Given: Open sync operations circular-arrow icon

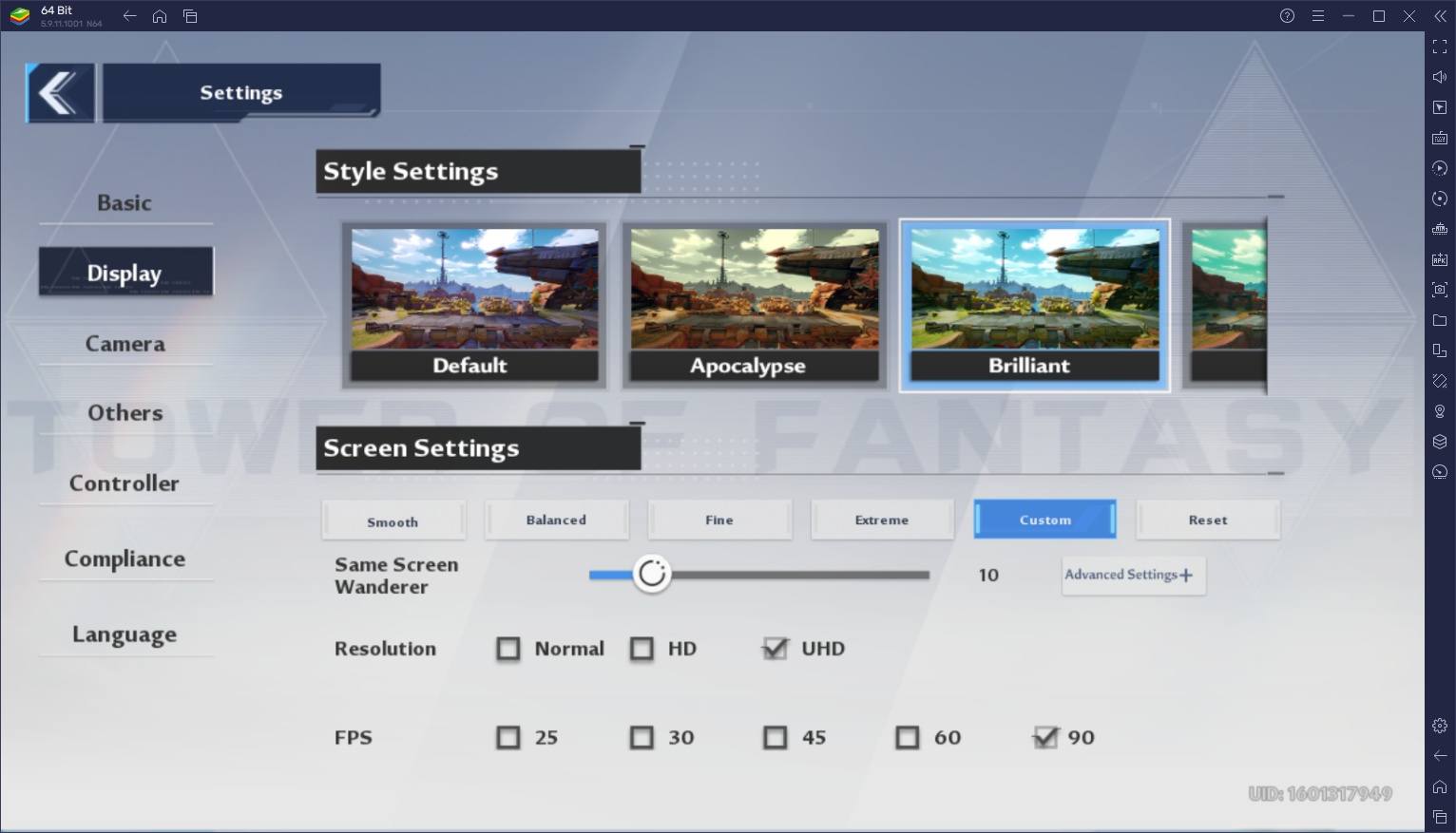Looking at the screenshot, I should coord(1440,199).
